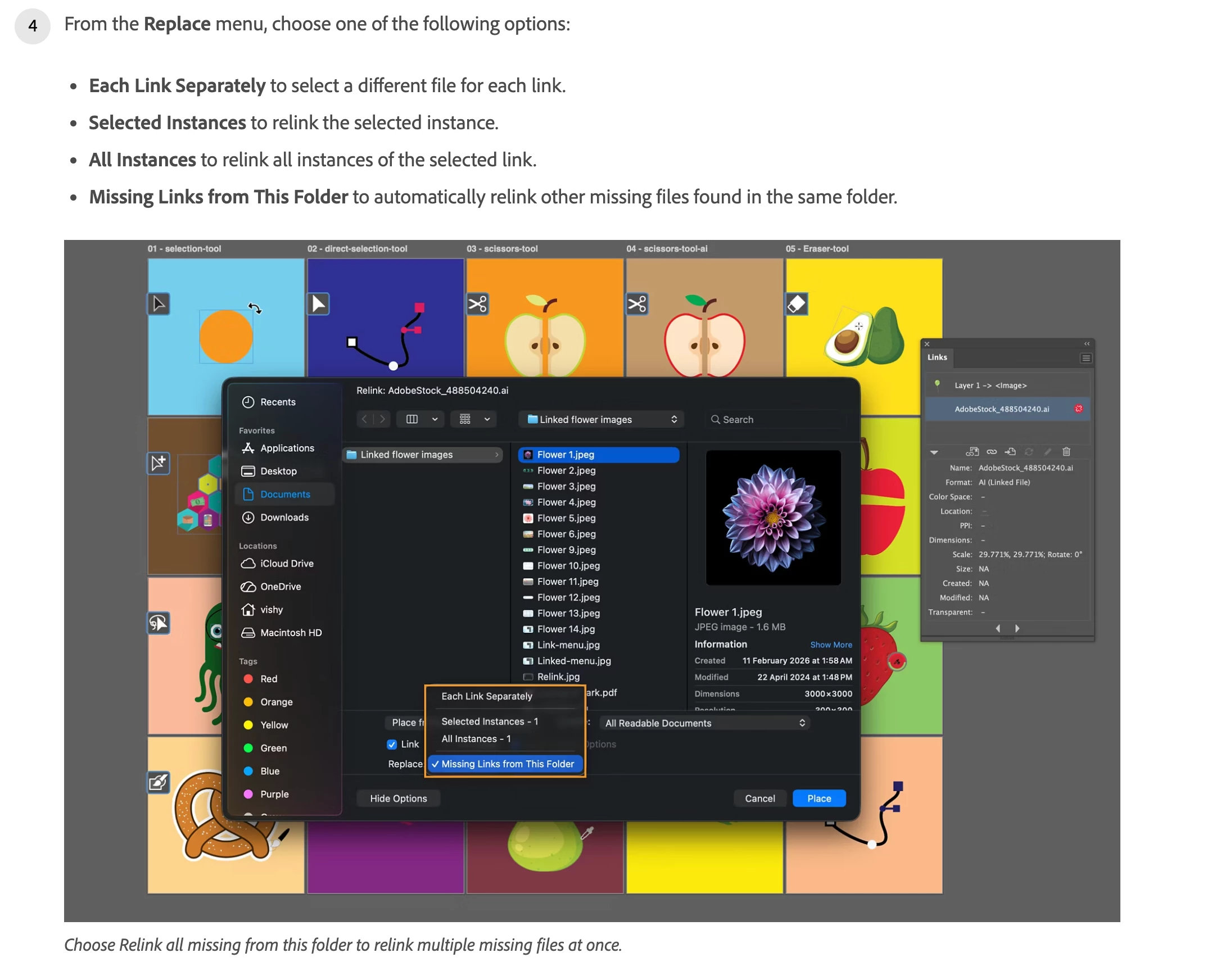Select the Eraser tool icon on yellow artboard
Image resolution: width=1221 pixels, height=980 pixels.
point(796,304)
